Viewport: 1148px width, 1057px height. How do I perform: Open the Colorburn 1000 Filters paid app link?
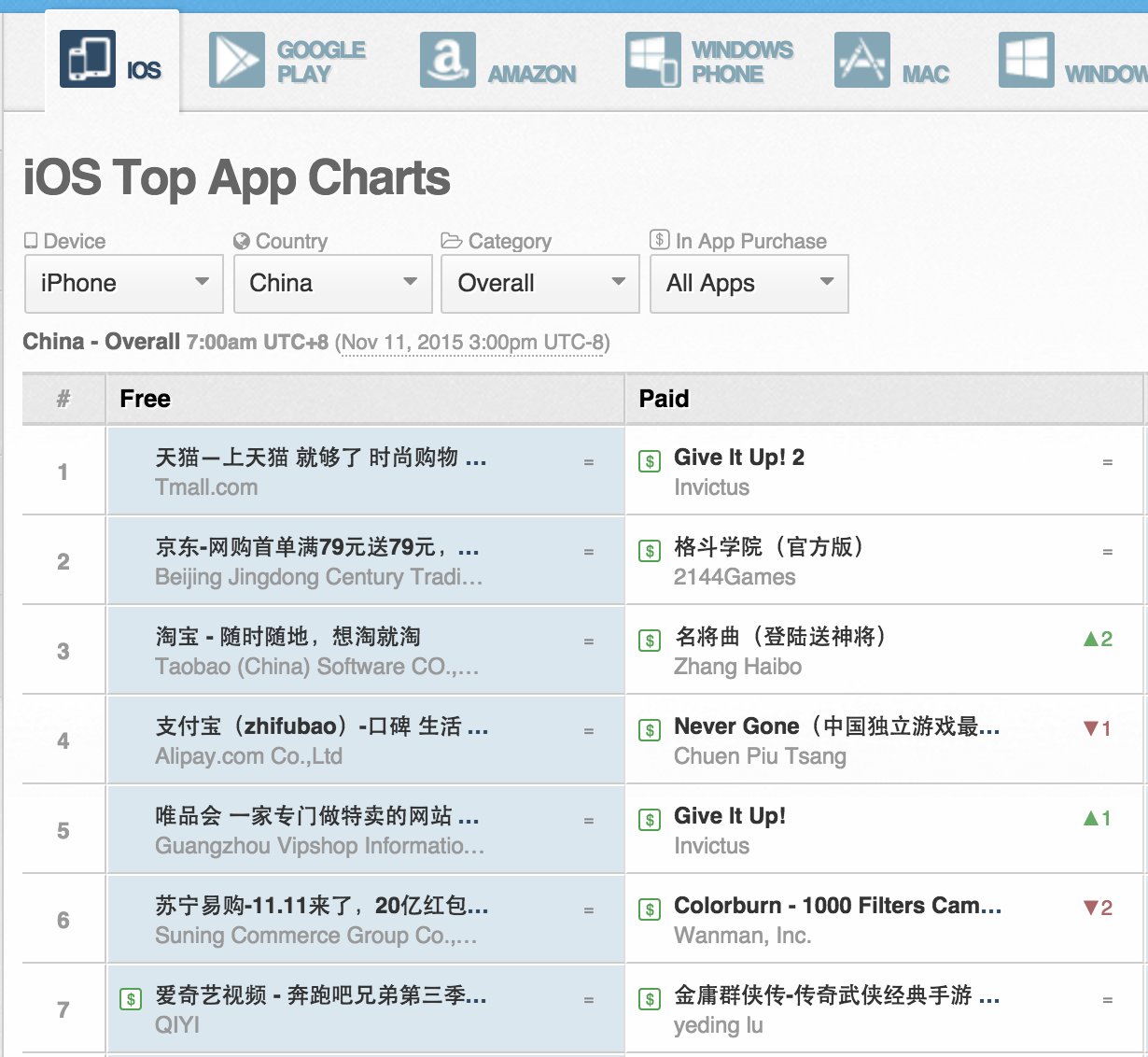tap(838, 905)
